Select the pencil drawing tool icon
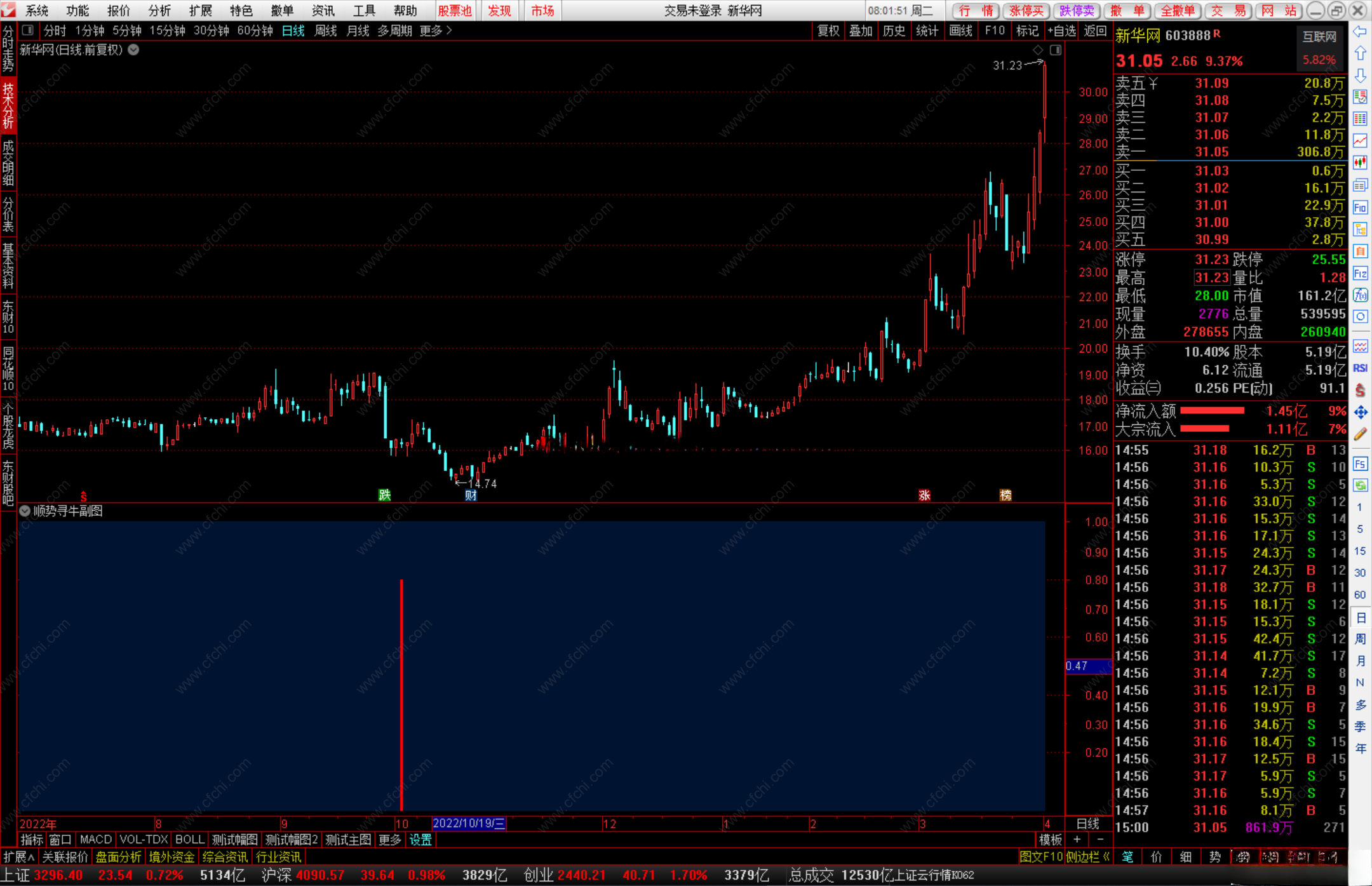Screen dimensions: 1372x886 click(x=1359, y=434)
